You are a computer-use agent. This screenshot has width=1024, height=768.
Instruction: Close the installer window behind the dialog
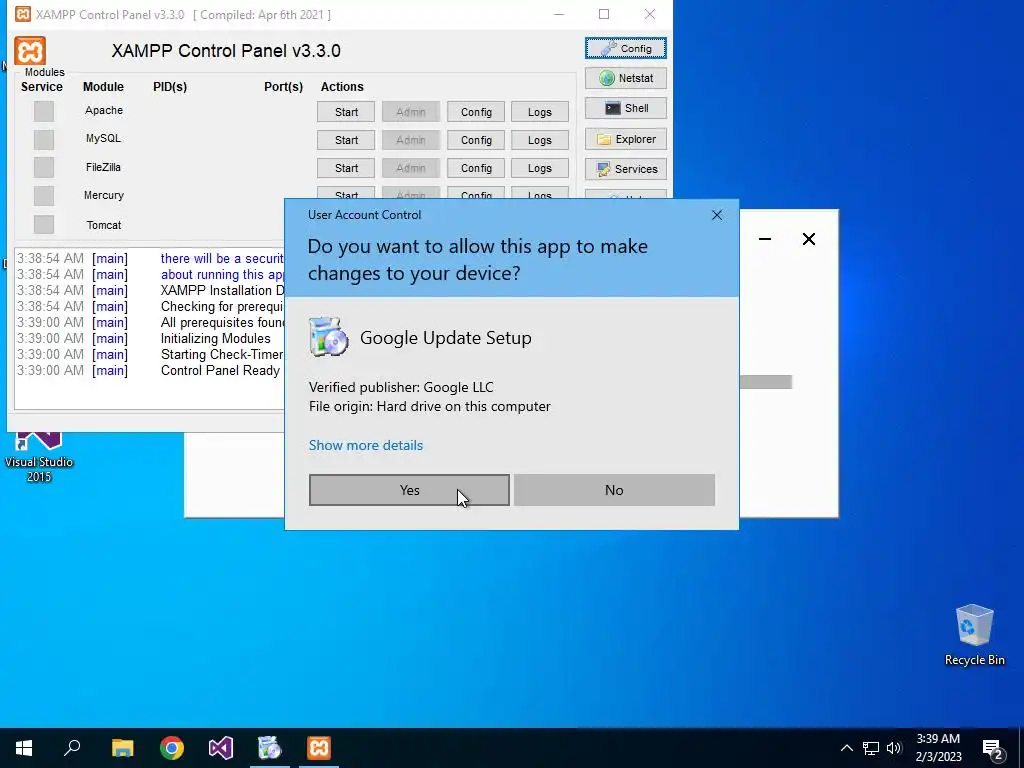coord(808,239)
